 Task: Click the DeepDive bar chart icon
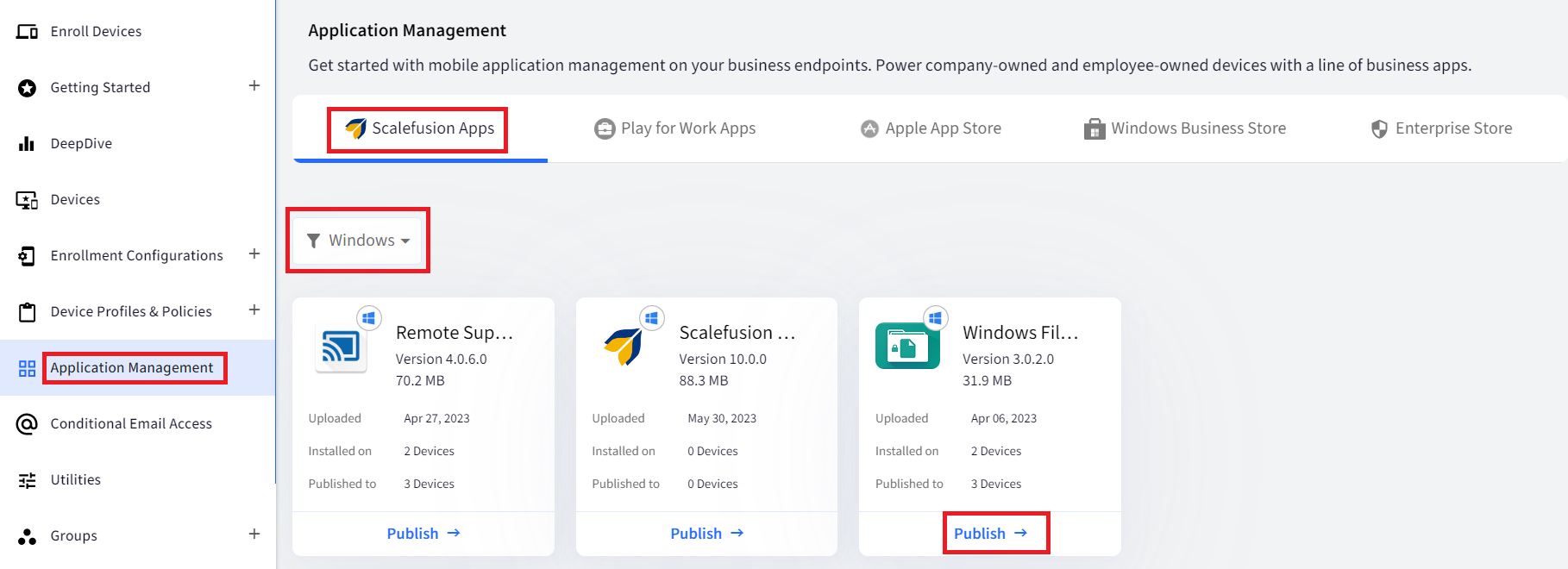tap(27, 143)
